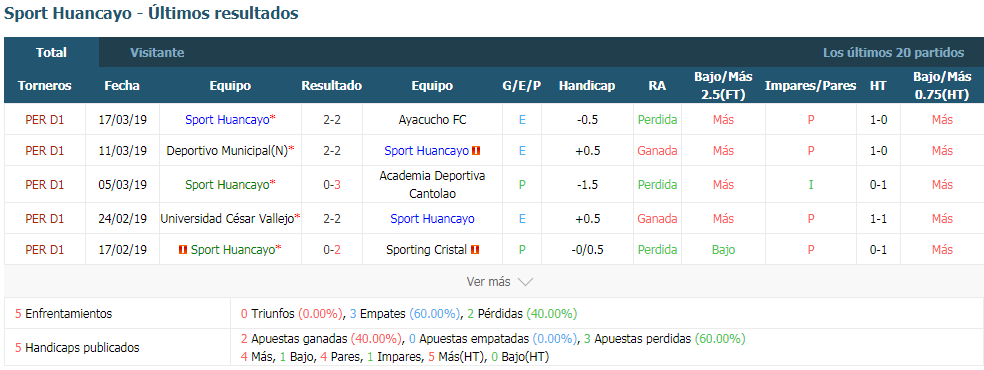Viewport: 984px width, 370px height.
Task: Click Sporting Cristal team link
Action: pos(426,250)
